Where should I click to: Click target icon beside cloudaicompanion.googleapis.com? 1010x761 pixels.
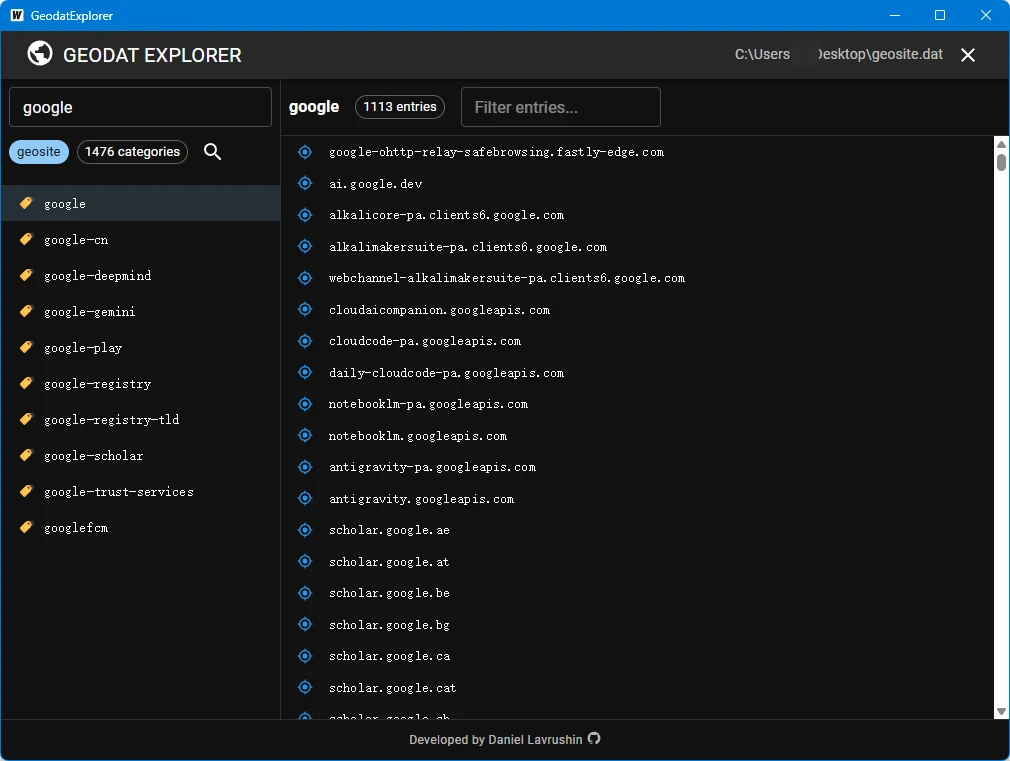tap(305, 309)
